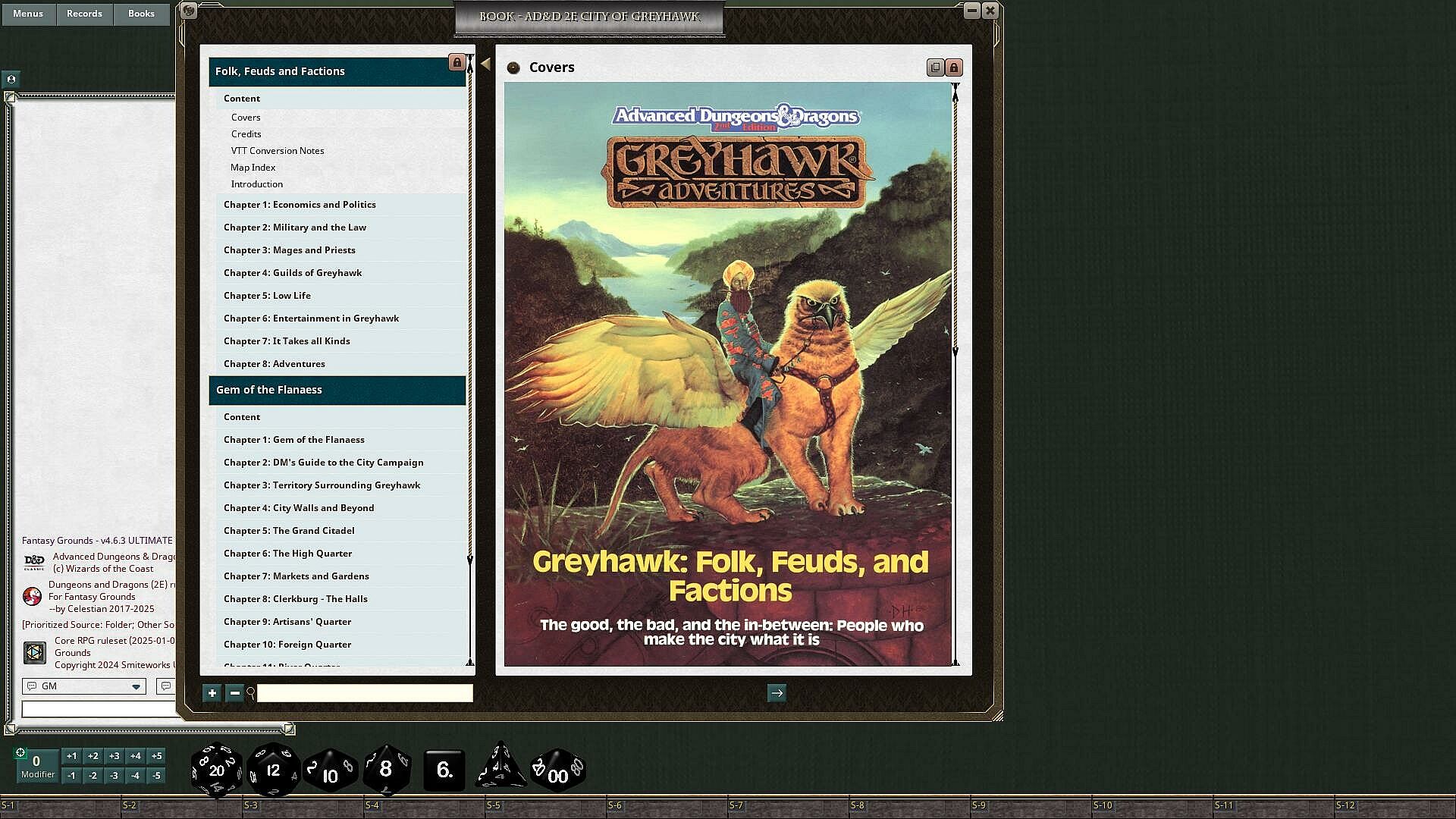
Task: Toggle the index panel lock icon
Action: [x=457, y=62]
